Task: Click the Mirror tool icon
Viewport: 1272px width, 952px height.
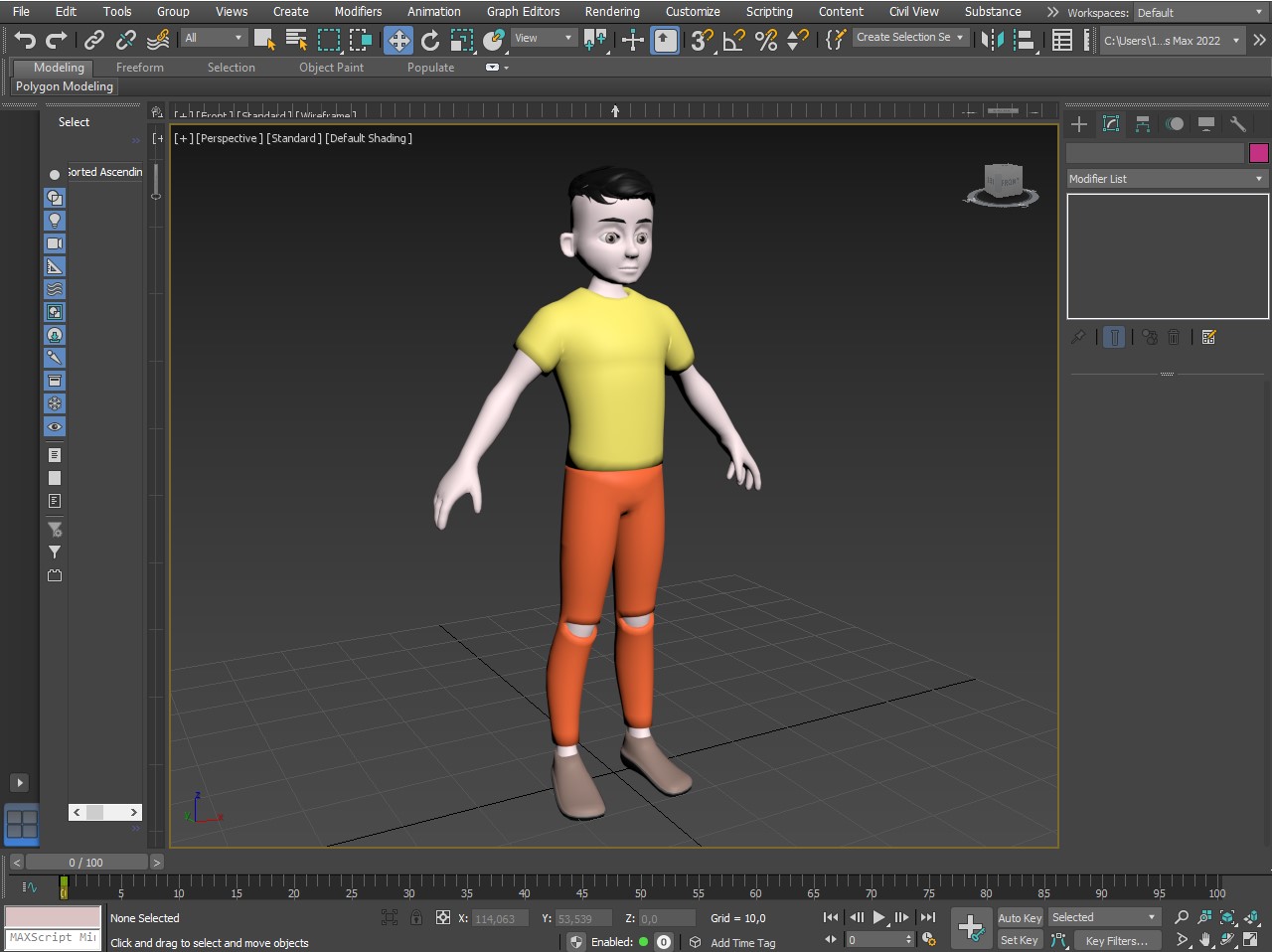Action: [991, 40]
